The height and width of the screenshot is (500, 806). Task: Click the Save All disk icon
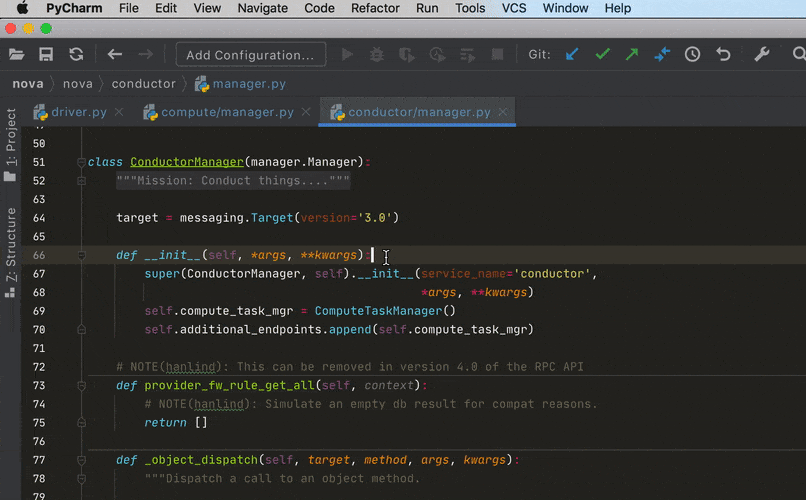coord(46,55)
